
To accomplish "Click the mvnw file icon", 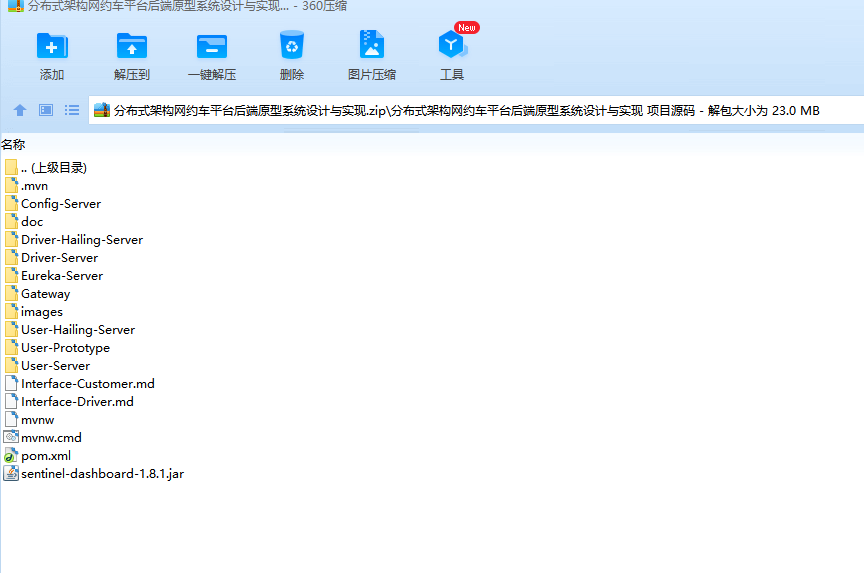I will [x=11, y=419].
